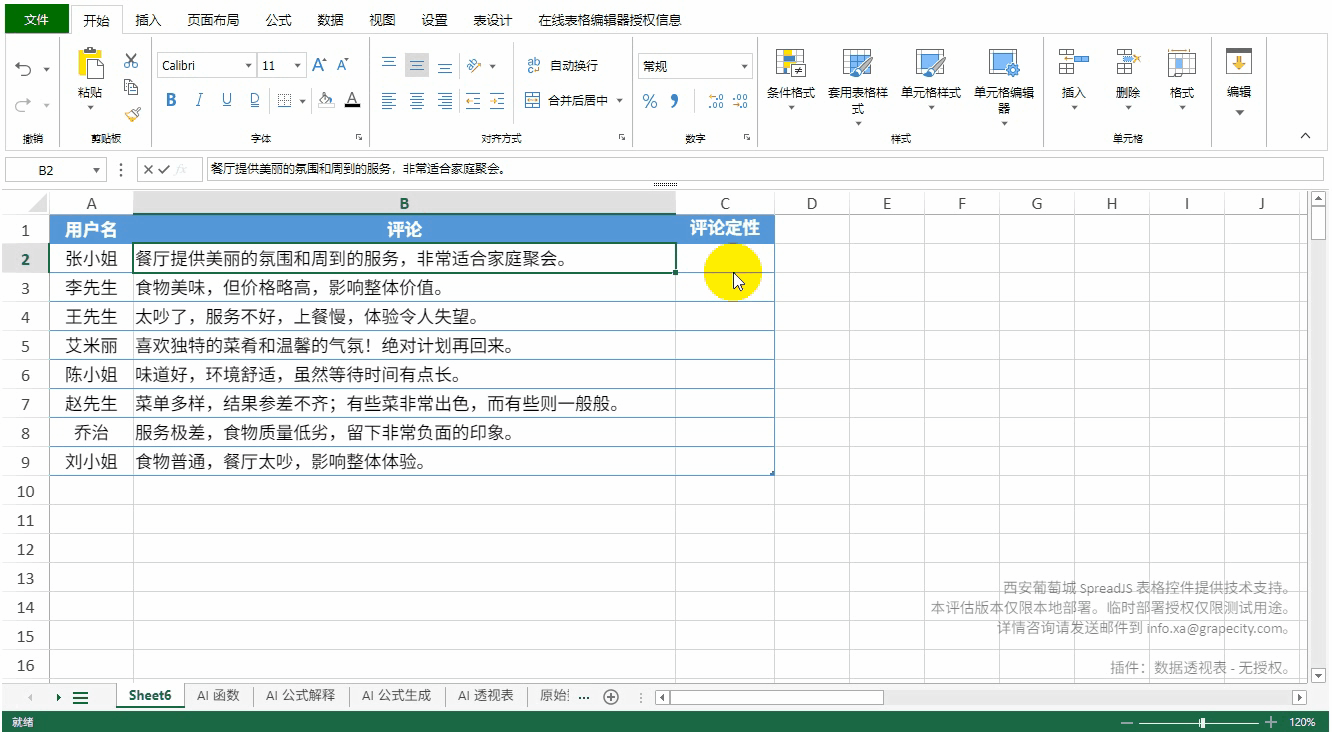Expand the 合并后居中 merge options arrow
The width and height of the screenshot is (1332, 732).
[620, 100]
